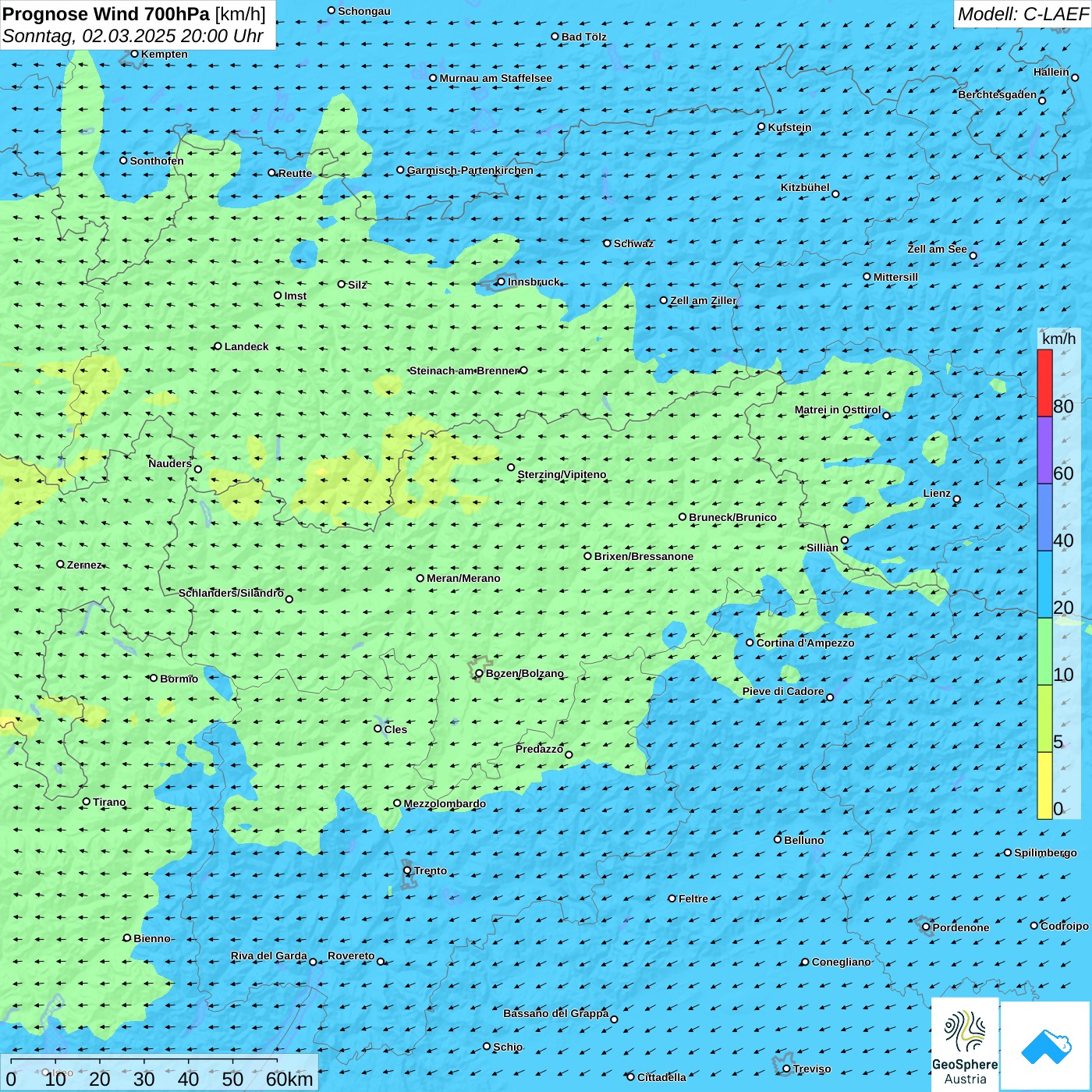This screenshot has height=1092, width=1092.
Task: Select the purple 60 km/h legend segment
Action: (1044, 450)
